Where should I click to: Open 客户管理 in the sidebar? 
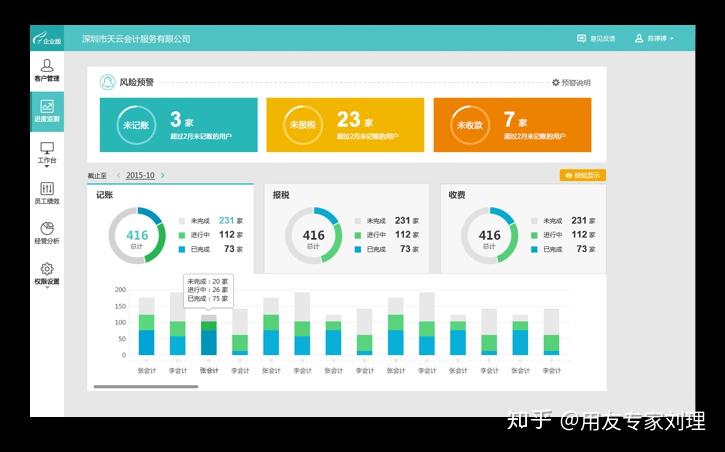tap(47, 71)
